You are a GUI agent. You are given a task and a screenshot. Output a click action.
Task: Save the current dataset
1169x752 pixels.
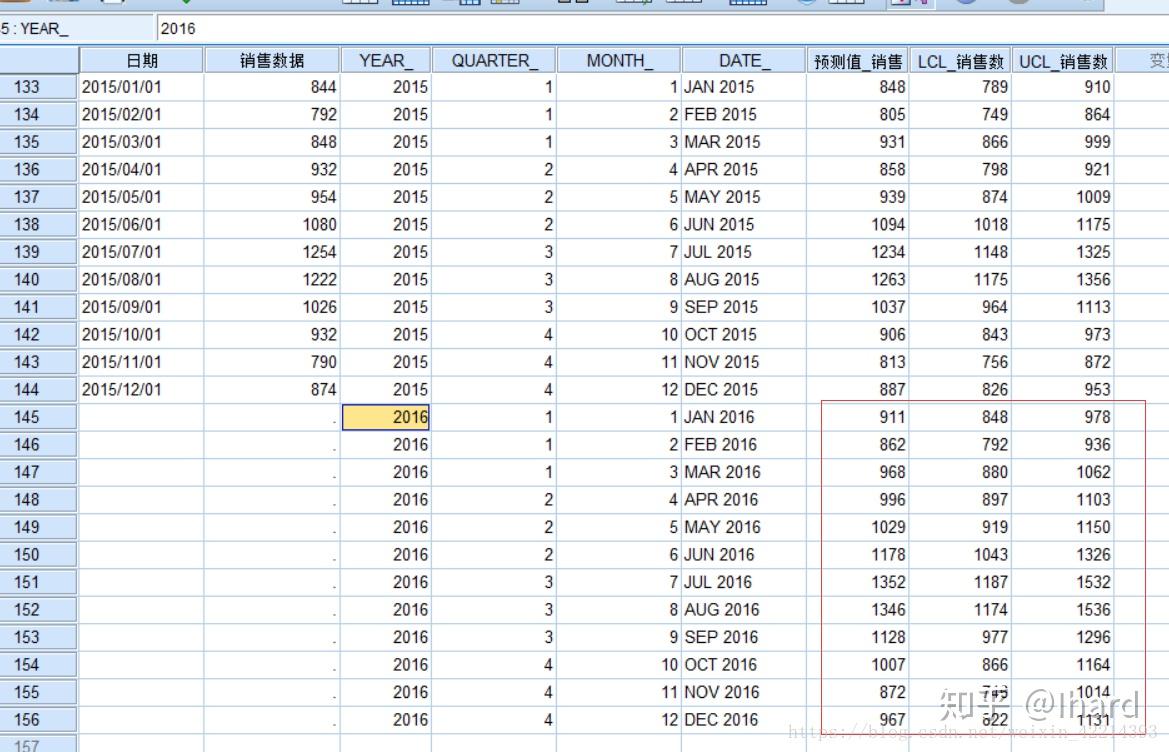pos(62,5)
